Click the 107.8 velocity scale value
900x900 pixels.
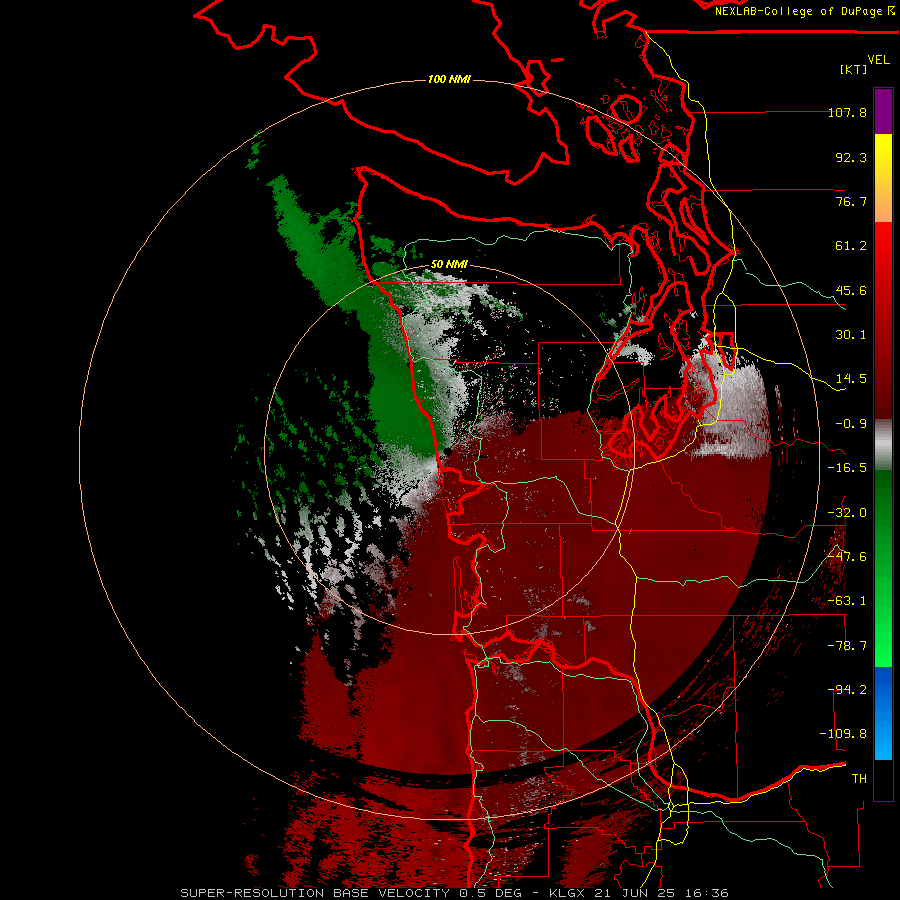[847, 112]
